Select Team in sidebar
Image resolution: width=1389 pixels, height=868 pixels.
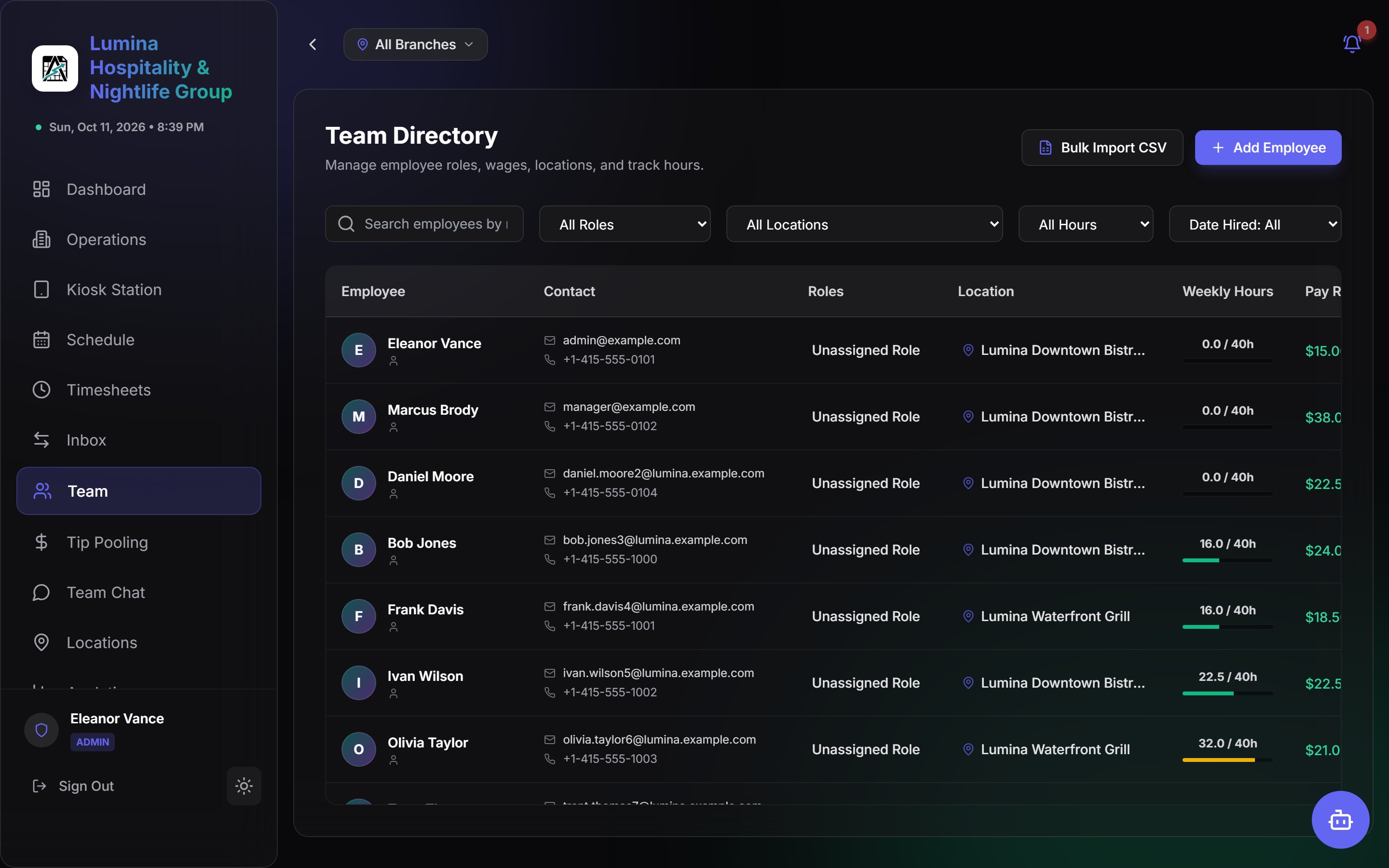tap(139, 491)
